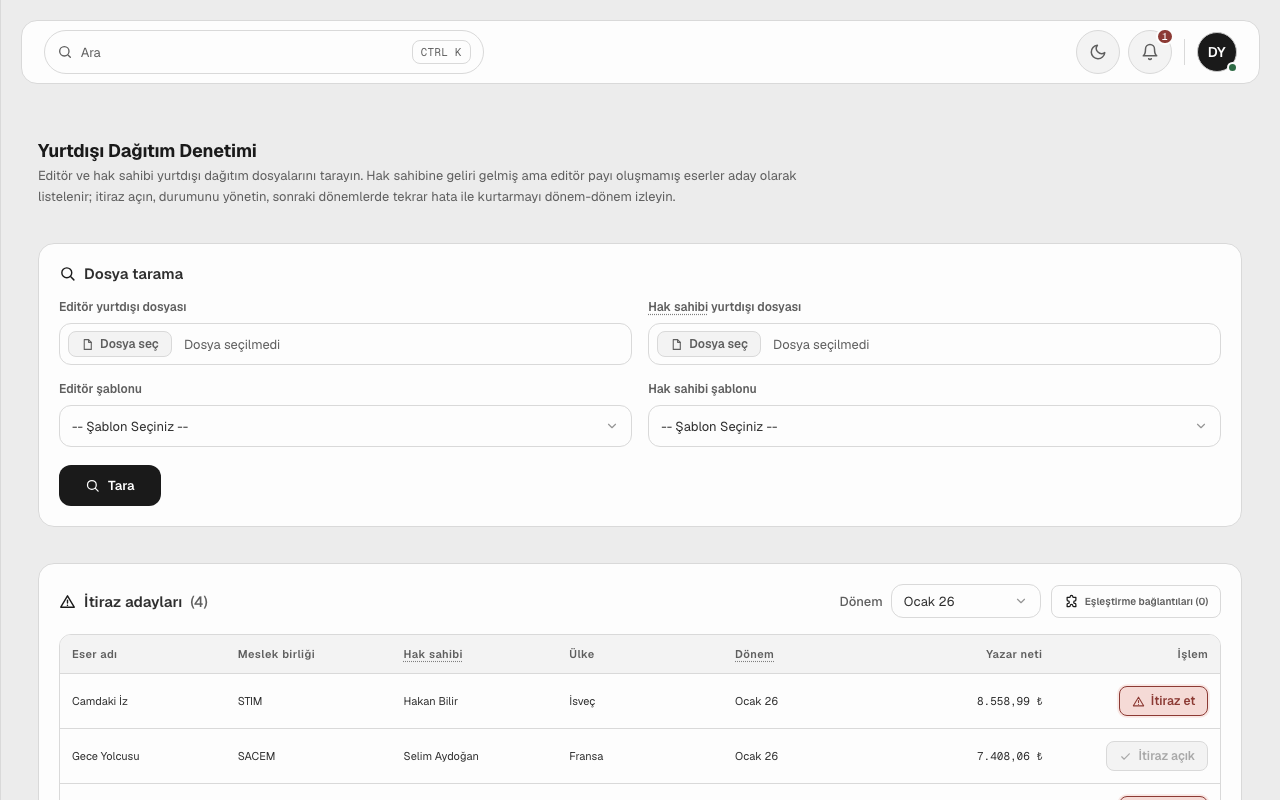Click the Tara scan button
Screen dimensions: 1280x800
point(110,485)
